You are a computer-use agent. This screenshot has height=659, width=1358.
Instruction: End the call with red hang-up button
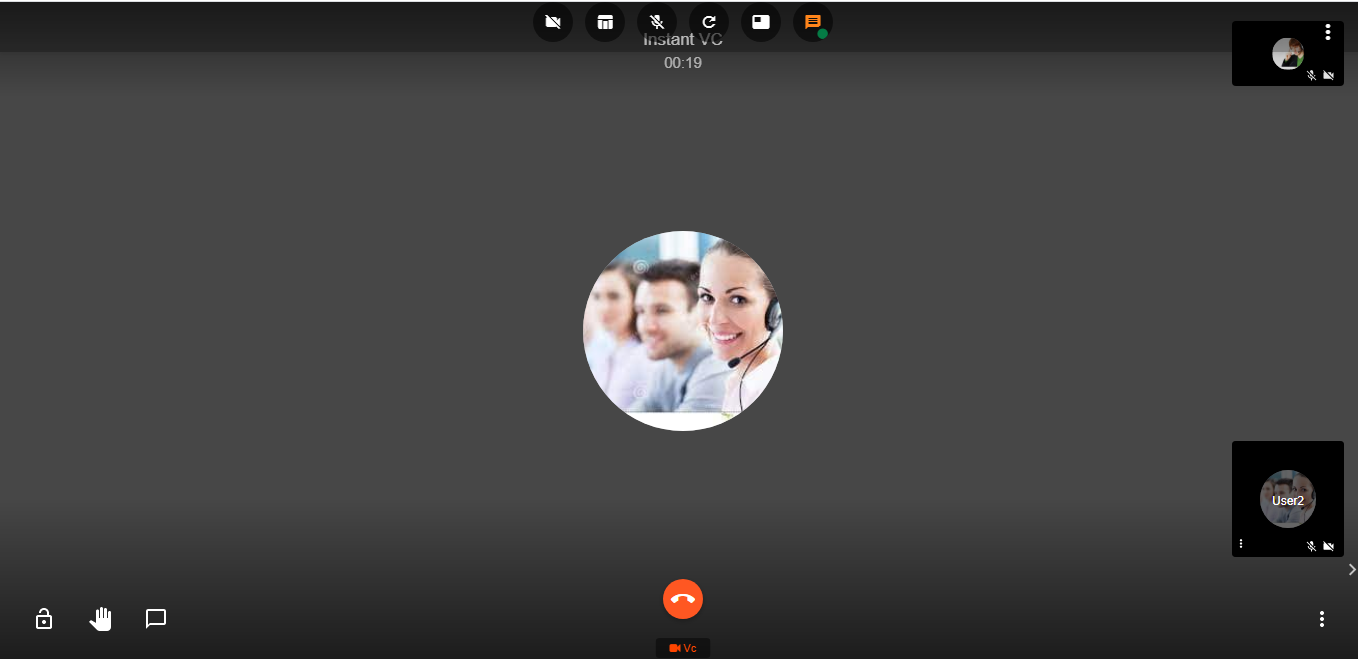coord(683,599)
